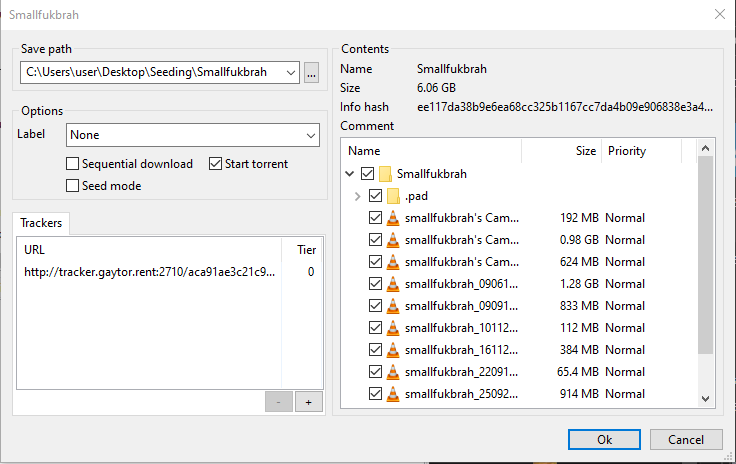Sort files by the Size column header
Image resolution: width=736 pixels, height=464 pixels.
[x=585, y=151]
